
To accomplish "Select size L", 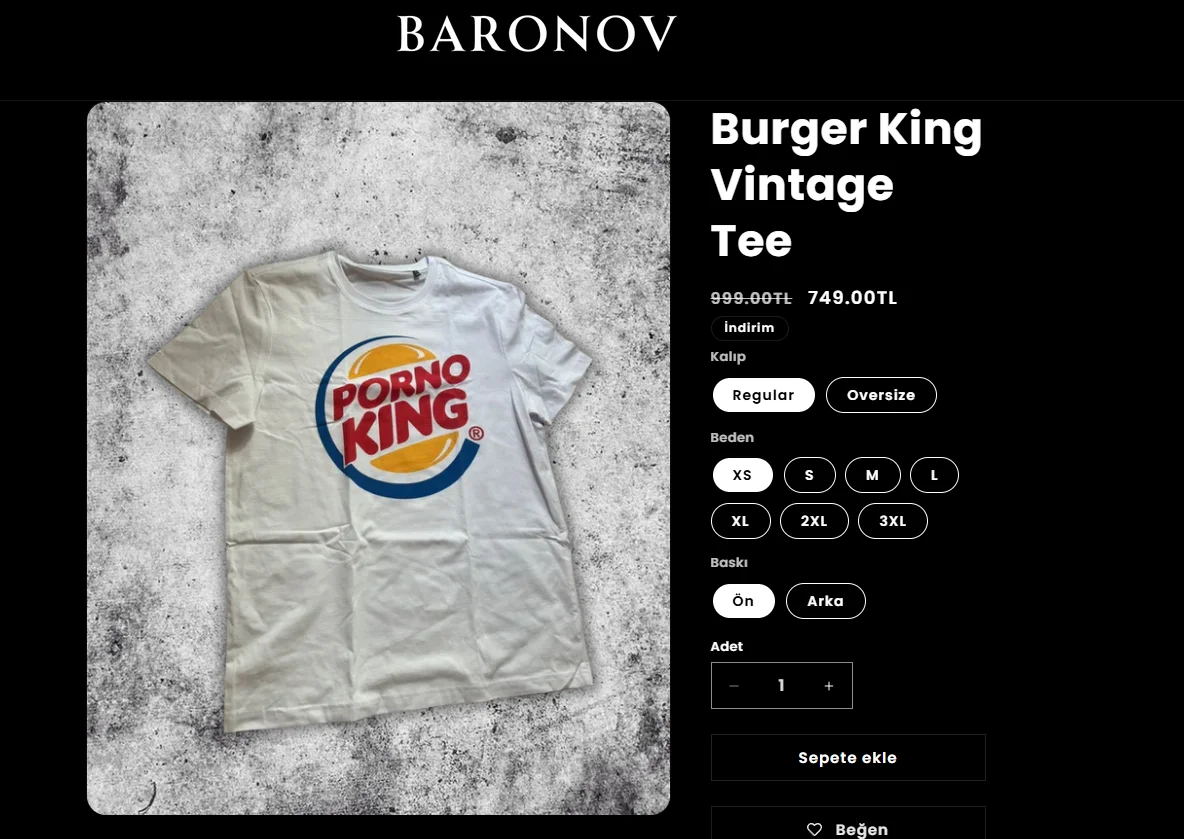I will point(934,475).
